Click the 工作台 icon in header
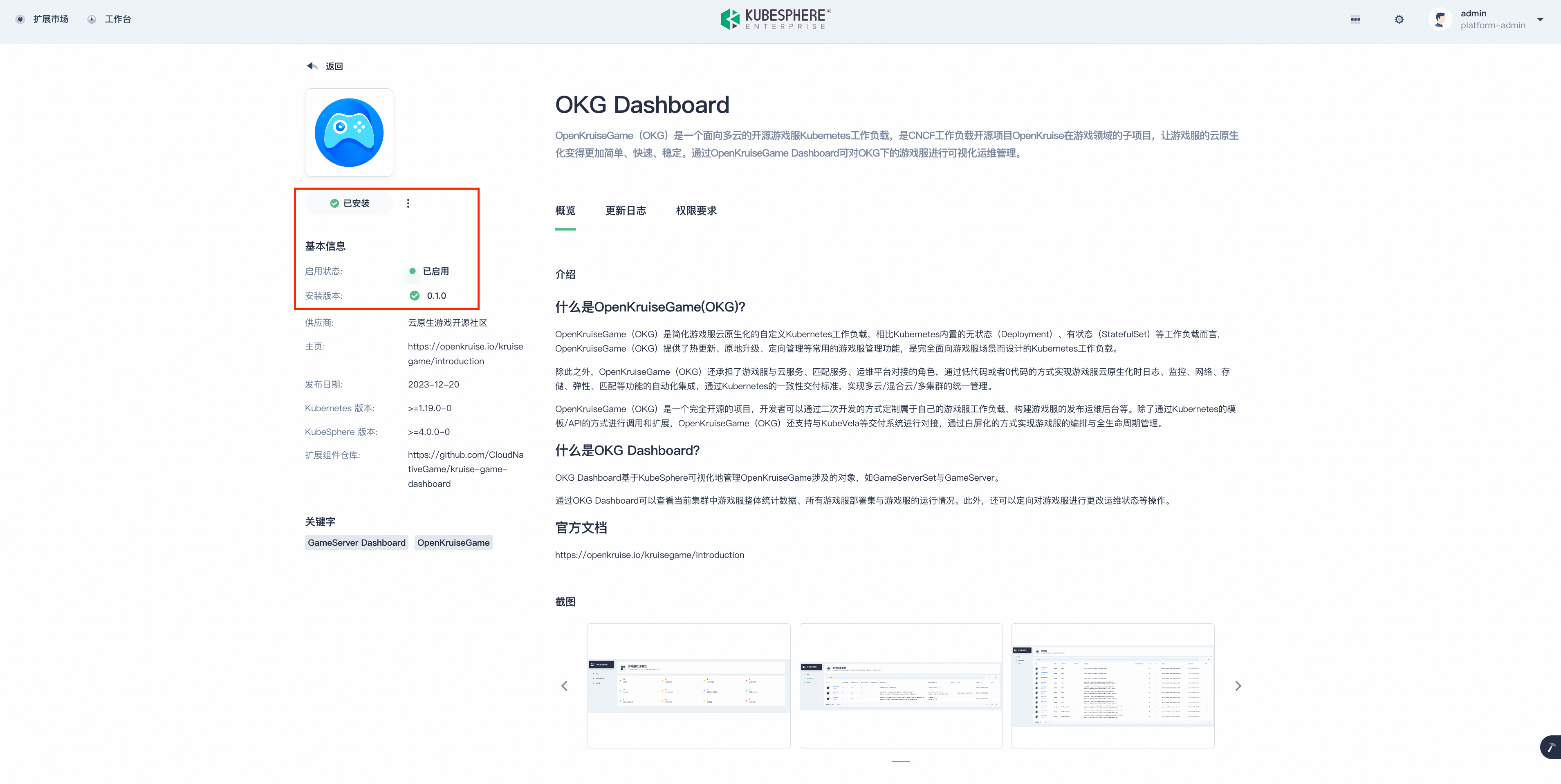Image resolution: width=1561 pixels, height=784 pixels. 92,19
